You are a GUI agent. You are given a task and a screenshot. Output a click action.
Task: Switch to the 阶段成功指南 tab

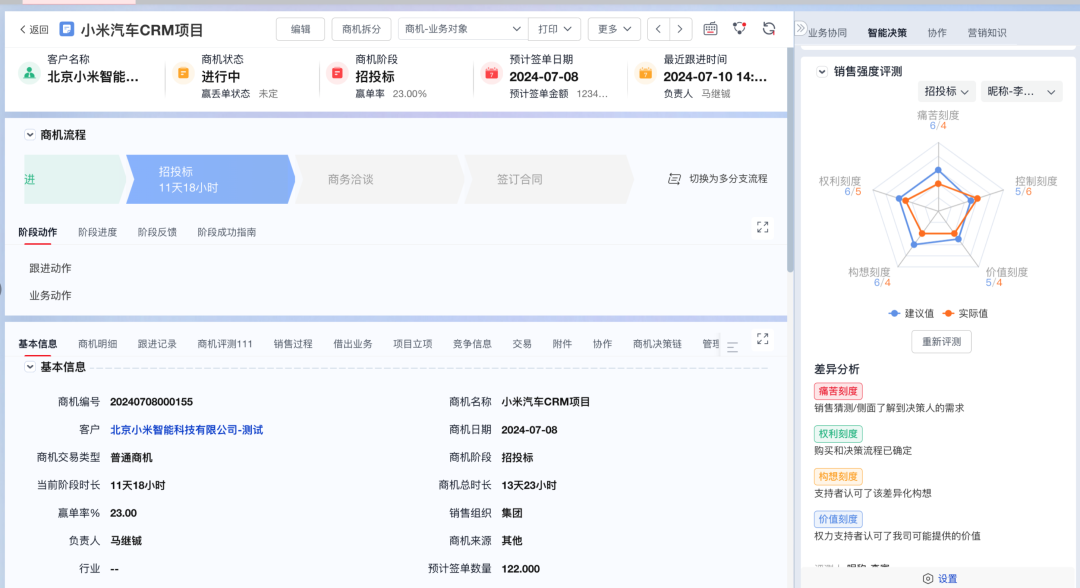227,232
